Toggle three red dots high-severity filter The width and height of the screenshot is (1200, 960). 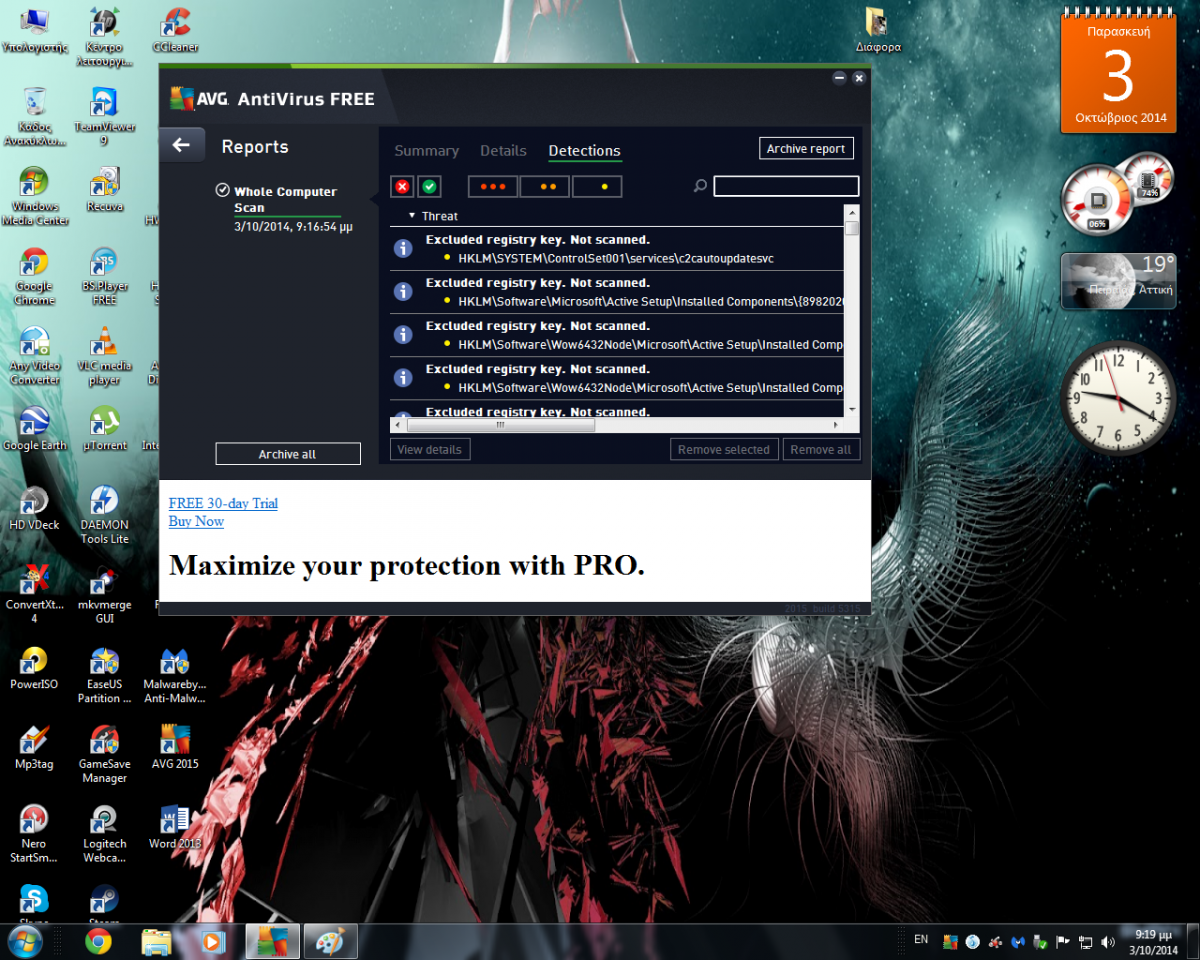493,187
